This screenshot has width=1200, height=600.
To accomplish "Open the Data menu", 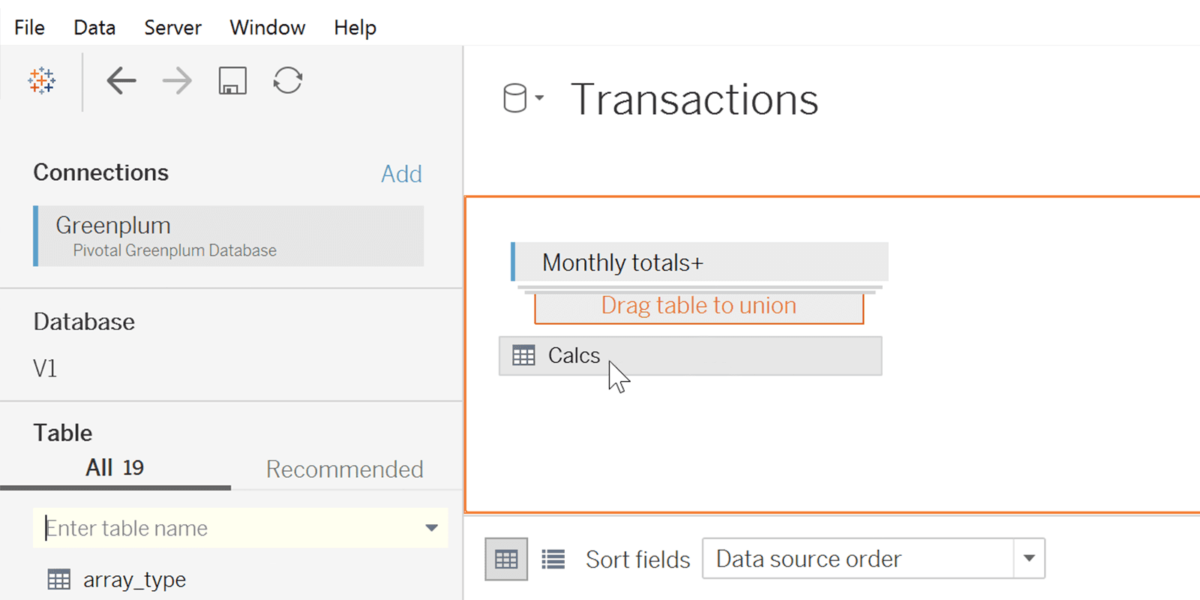I will pos(93,27).
